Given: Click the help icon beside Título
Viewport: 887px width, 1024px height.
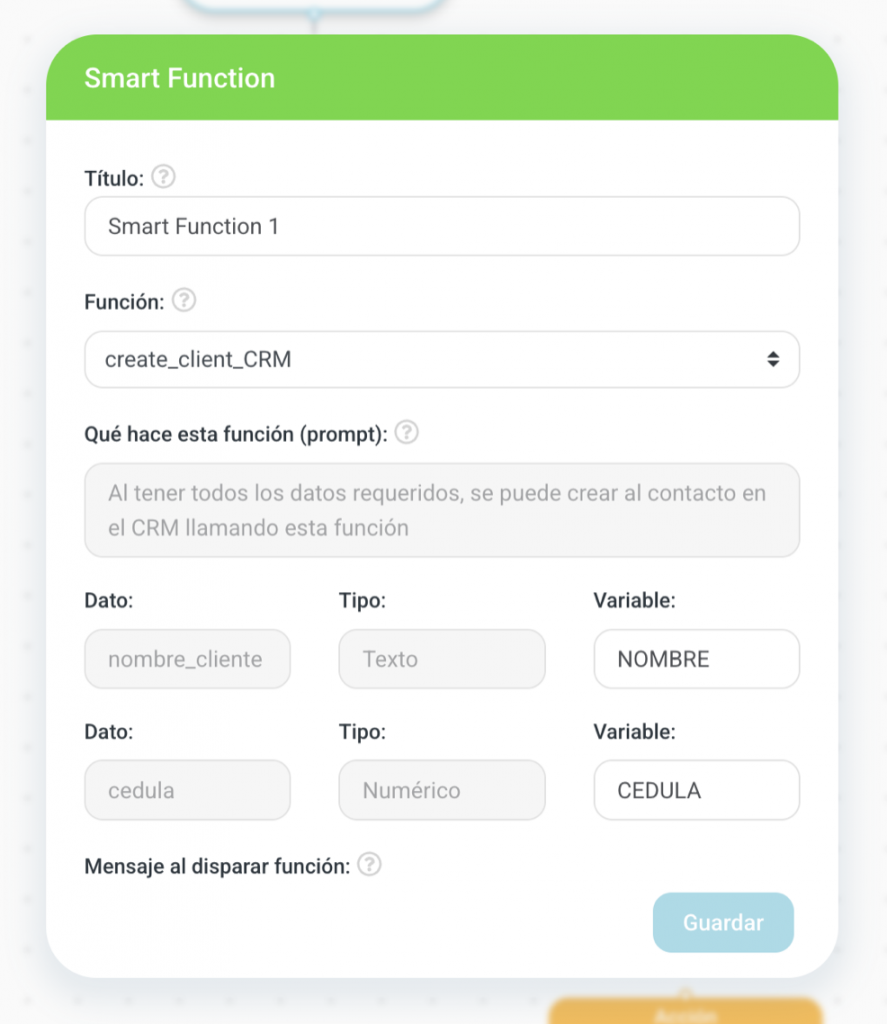Looking at the screenshot, I should coord(163,178).
